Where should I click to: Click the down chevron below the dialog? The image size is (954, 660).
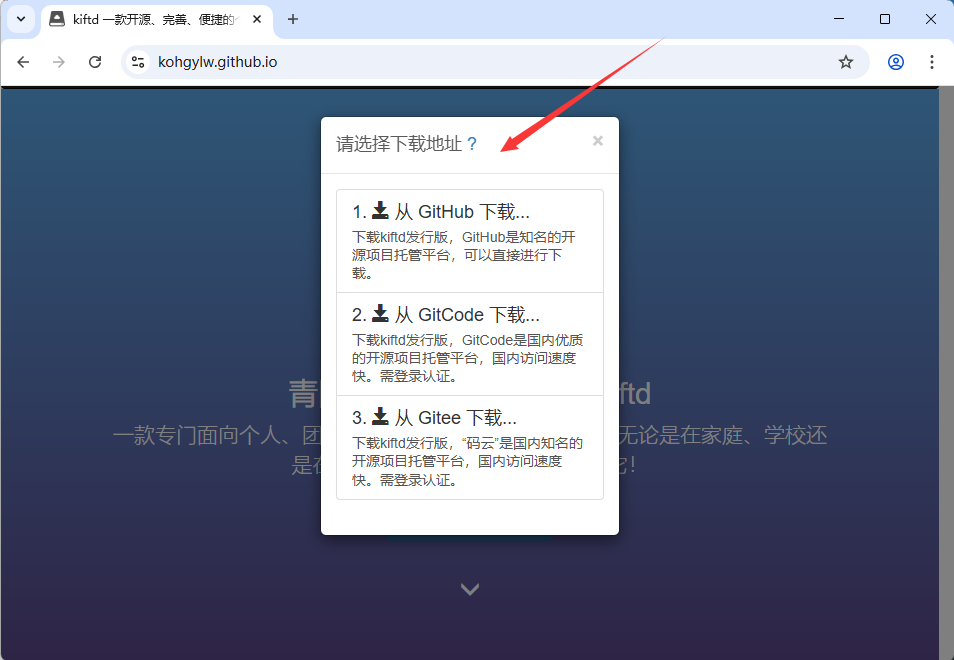pos(470,589)
